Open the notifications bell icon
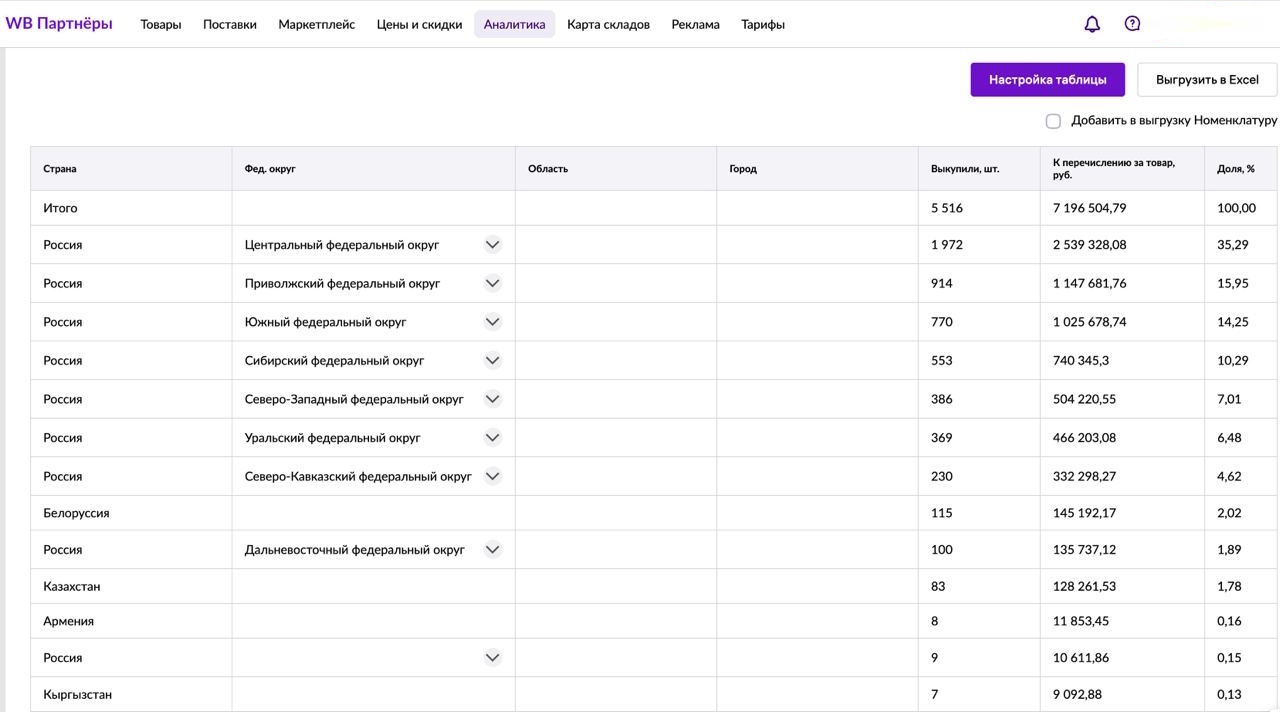This screenshot has width=1280, height=712. coord(1092,24)
